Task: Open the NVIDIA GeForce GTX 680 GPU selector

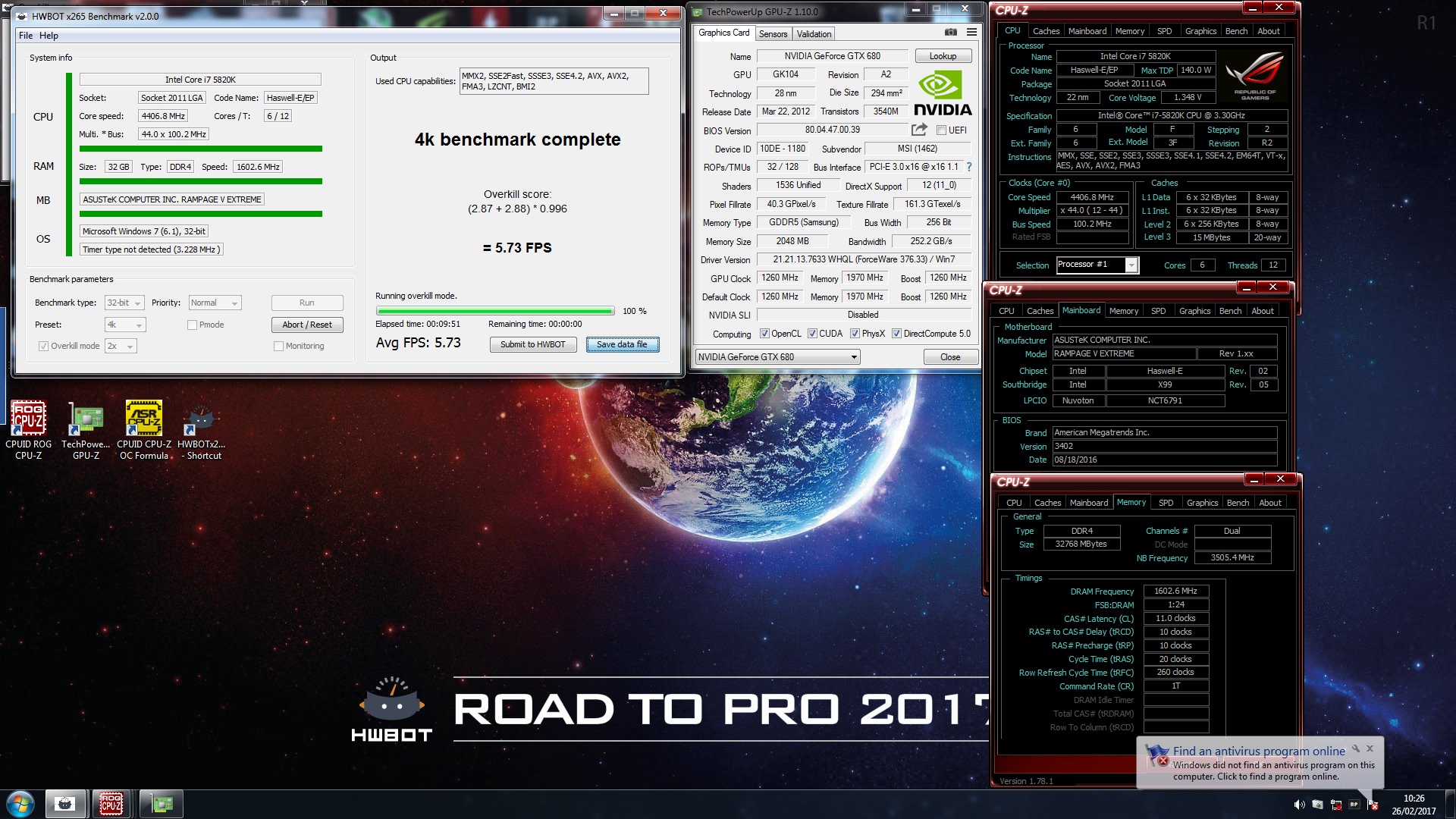Action: 777,357
